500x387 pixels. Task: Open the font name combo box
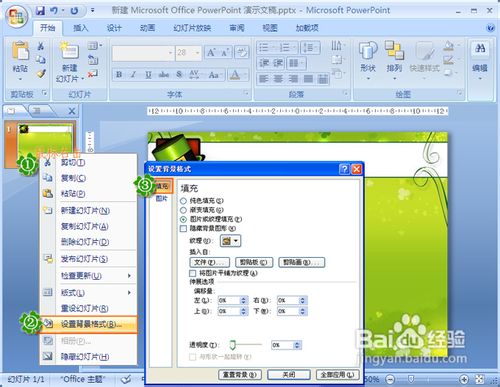coord(143,53)
